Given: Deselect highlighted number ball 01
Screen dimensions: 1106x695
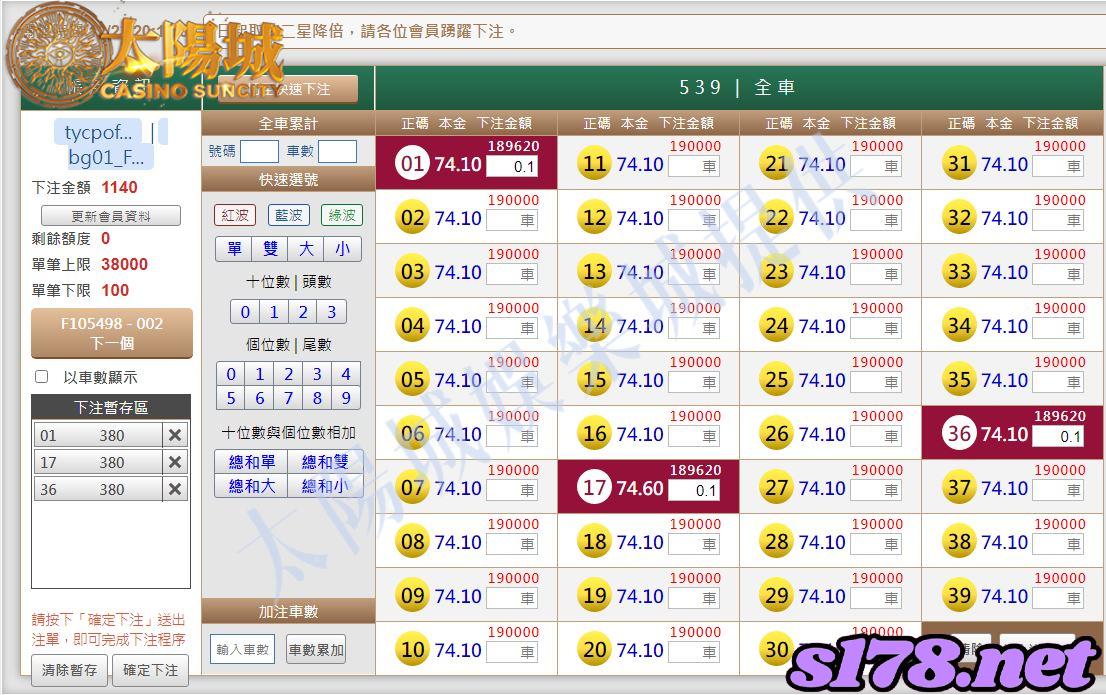Looking at the screenshot, I should [413, 164].
